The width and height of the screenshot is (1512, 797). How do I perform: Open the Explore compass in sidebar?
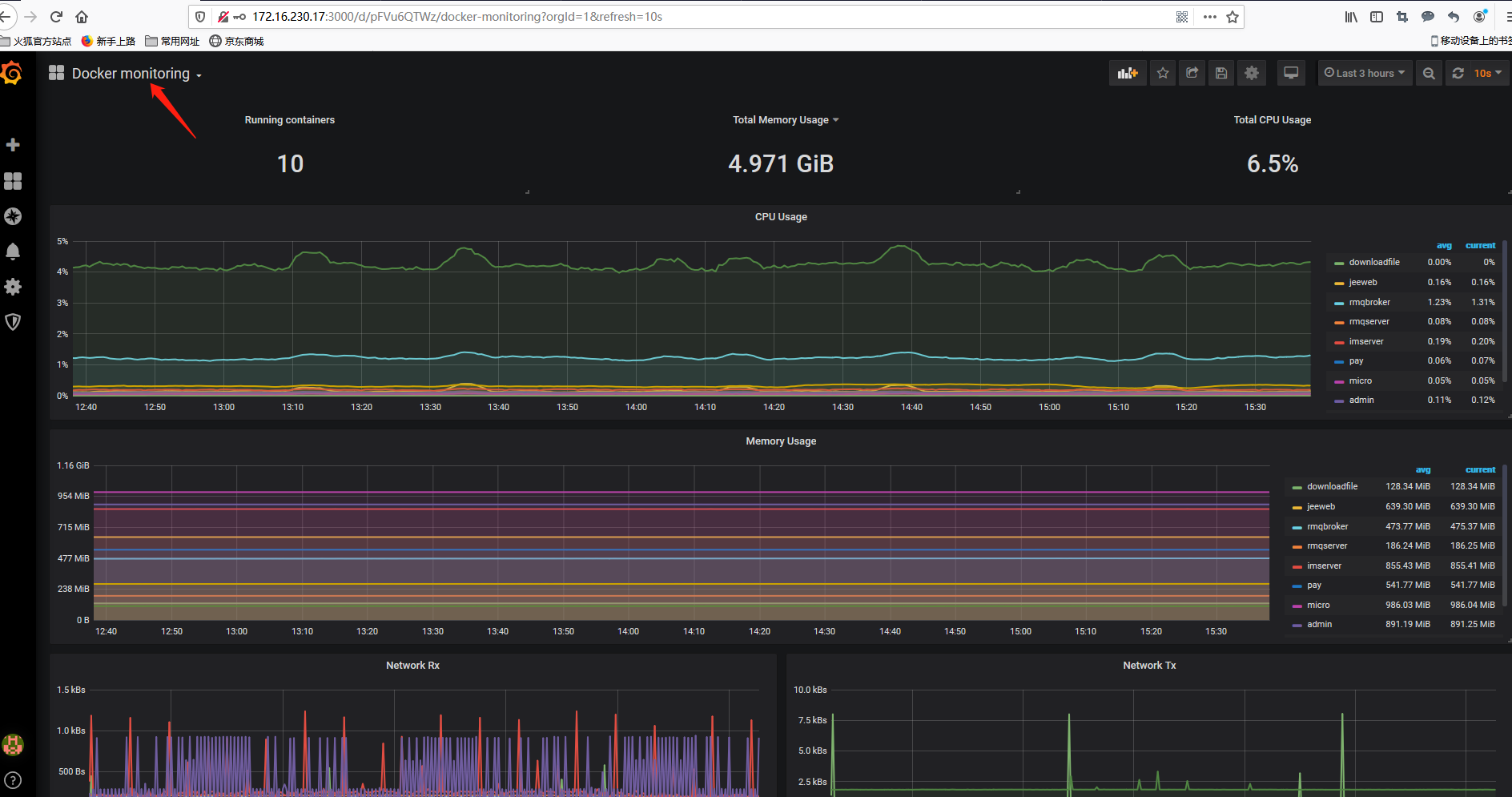pos(13,216)
